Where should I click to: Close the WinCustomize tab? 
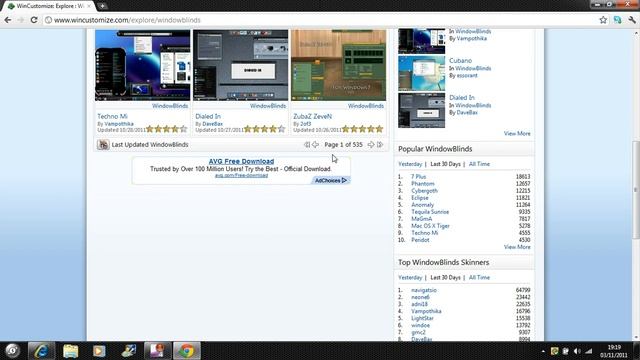coord(89,6)
